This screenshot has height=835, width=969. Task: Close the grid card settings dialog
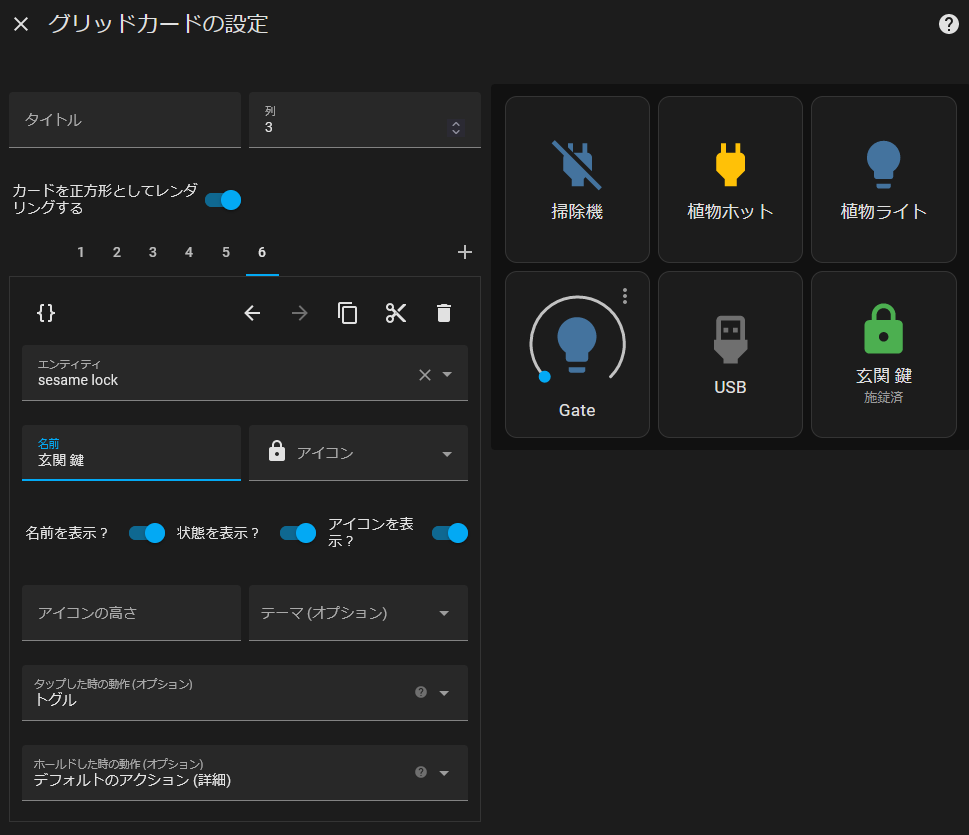[x=21, y=24]
